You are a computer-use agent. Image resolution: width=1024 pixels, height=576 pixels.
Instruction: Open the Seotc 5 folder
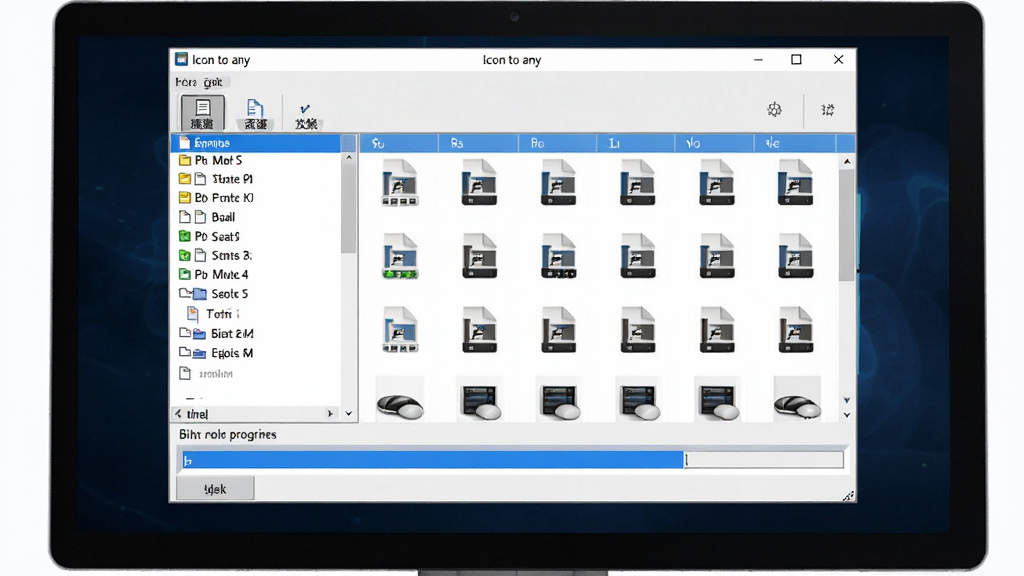(214, 294)
